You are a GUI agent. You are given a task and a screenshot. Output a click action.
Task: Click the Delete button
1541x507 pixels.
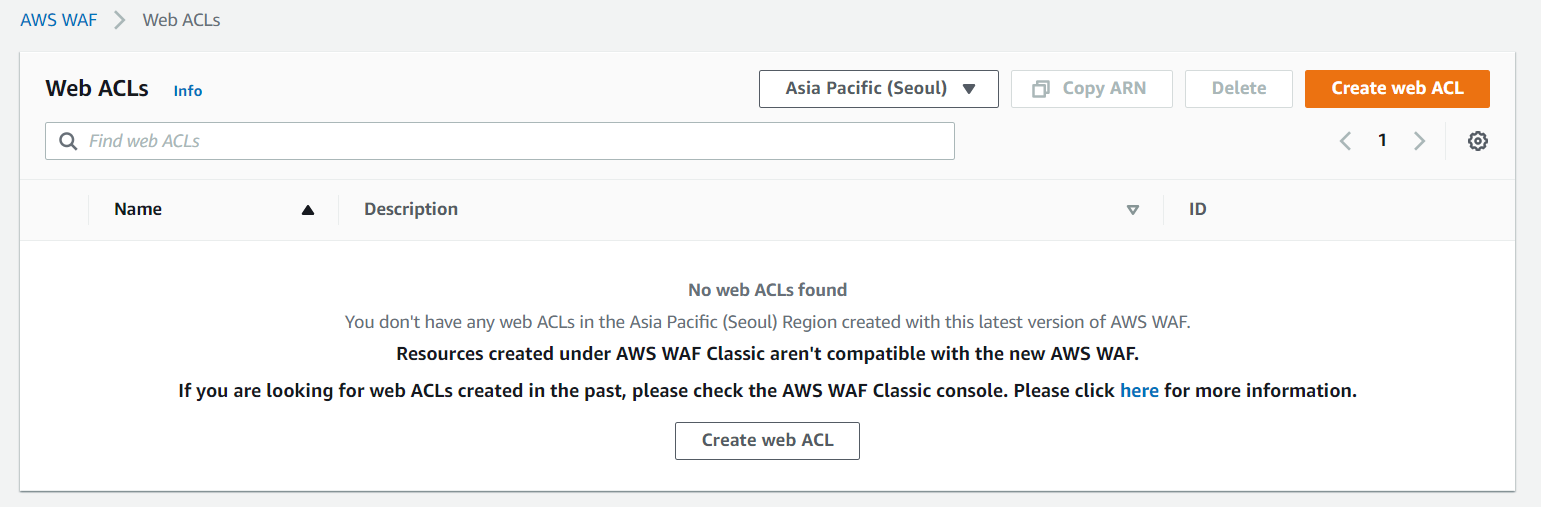(x=1238, y=88)
